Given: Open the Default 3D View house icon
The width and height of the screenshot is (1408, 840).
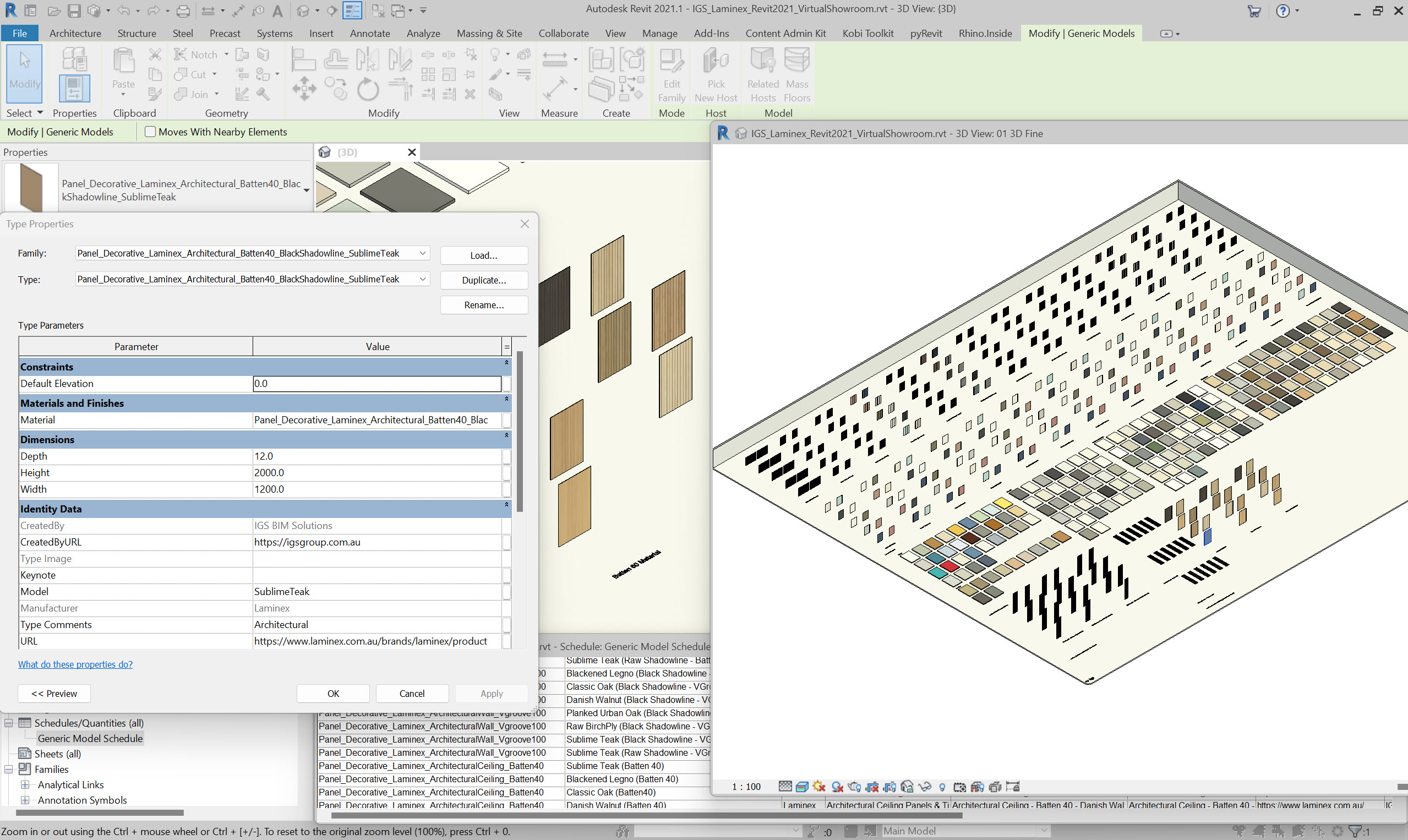Looking at the screenshot, I should 304,10.
